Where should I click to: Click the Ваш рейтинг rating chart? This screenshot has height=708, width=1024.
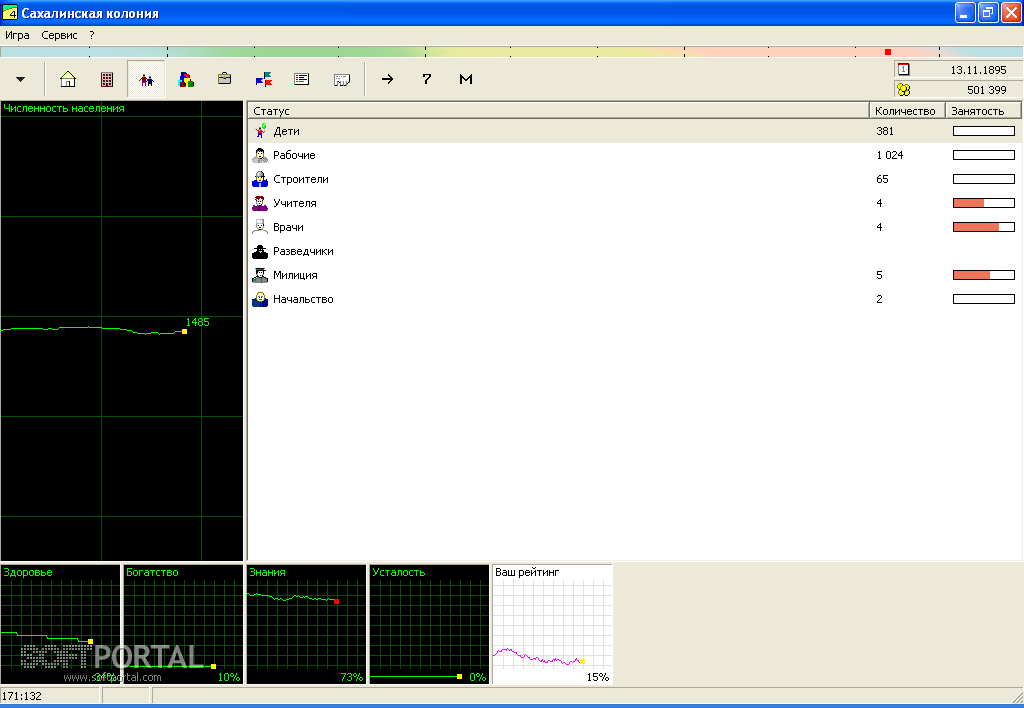click(x=551, y=625)
